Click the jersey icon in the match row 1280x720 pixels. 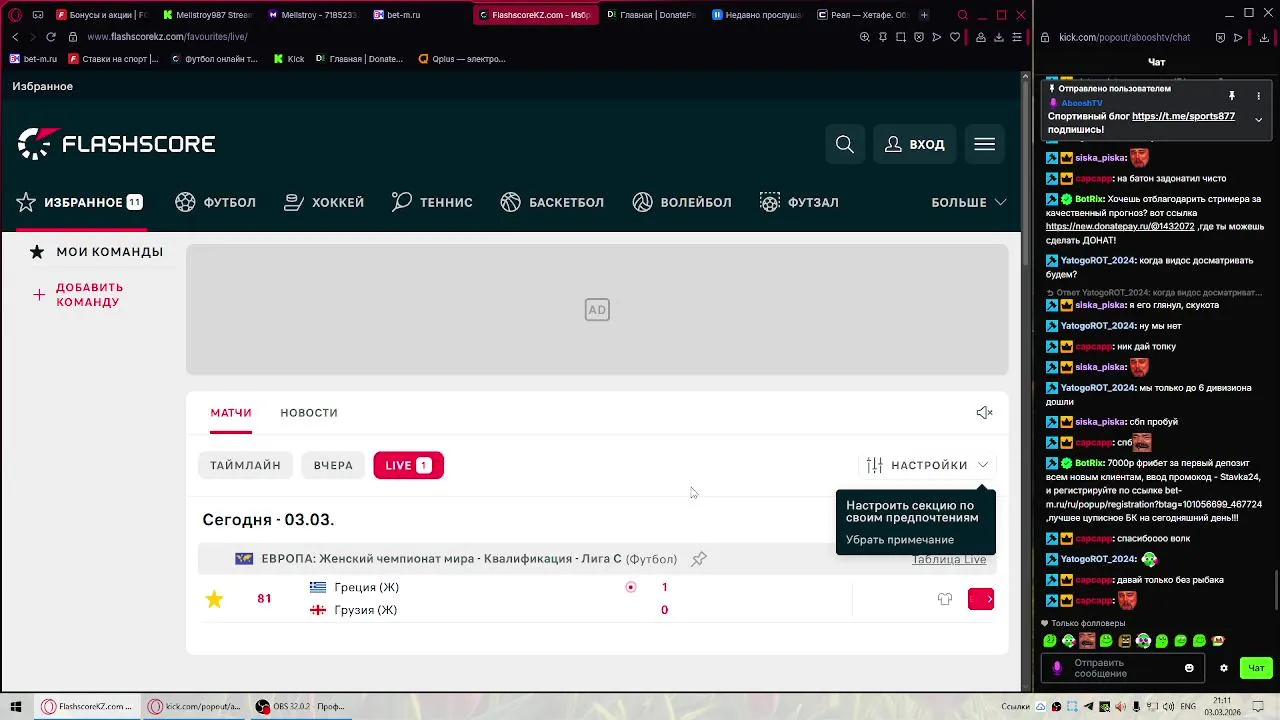[x=945, y=599]
